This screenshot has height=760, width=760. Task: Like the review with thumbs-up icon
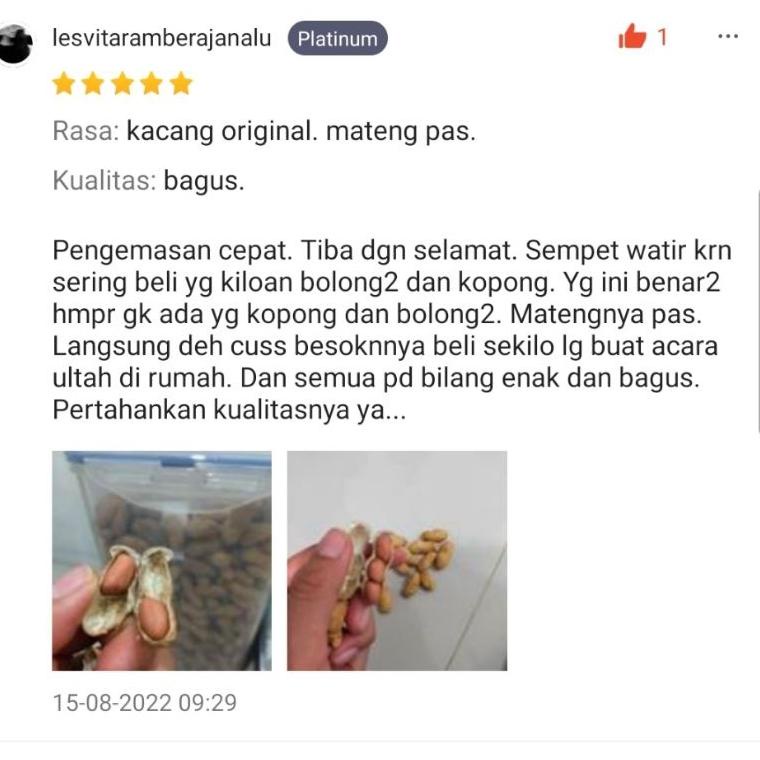pos(633,36)
